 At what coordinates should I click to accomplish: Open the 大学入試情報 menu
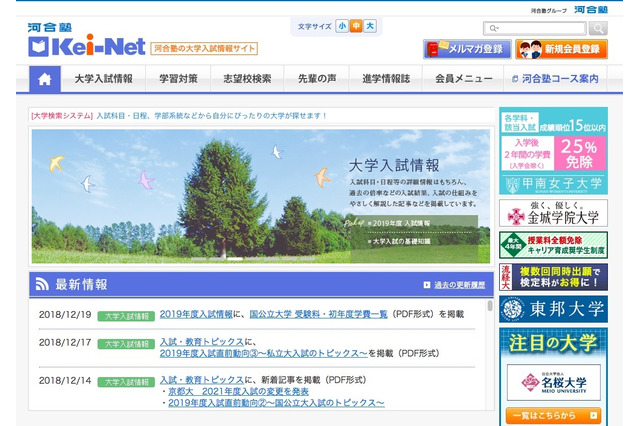tap(103, 79)
